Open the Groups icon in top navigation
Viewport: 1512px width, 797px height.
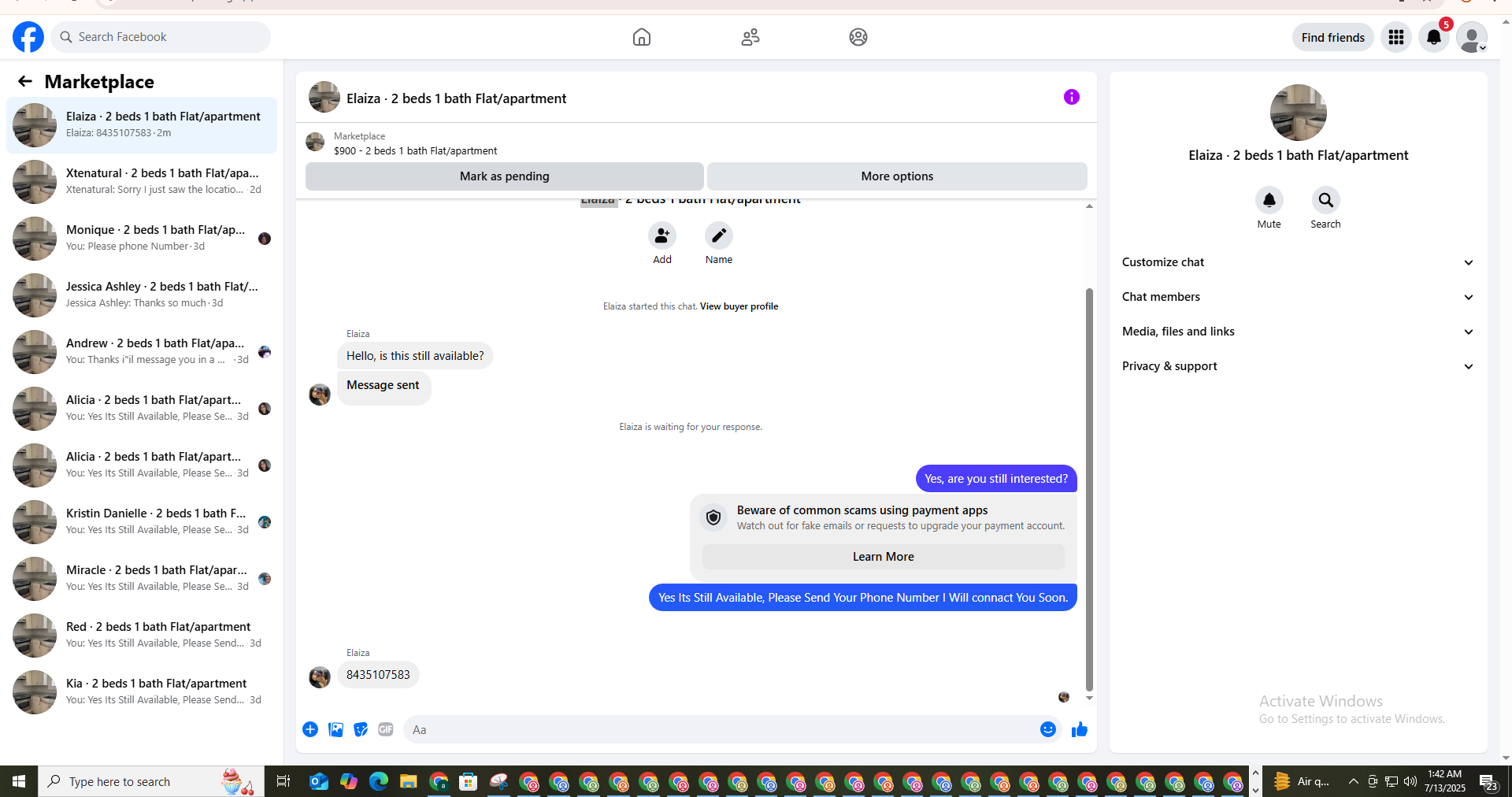(x=858, y=37)
